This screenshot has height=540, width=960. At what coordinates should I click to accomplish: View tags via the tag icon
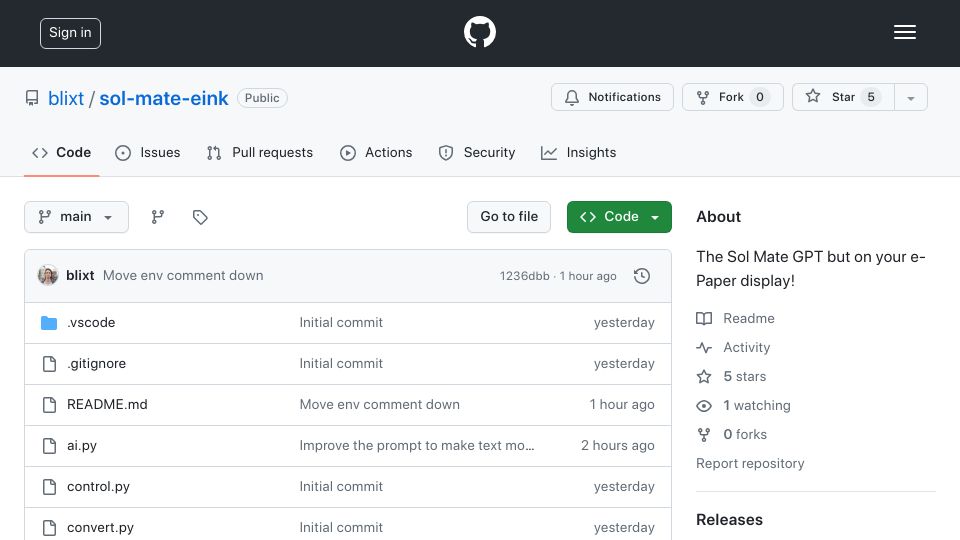[200, 217]
